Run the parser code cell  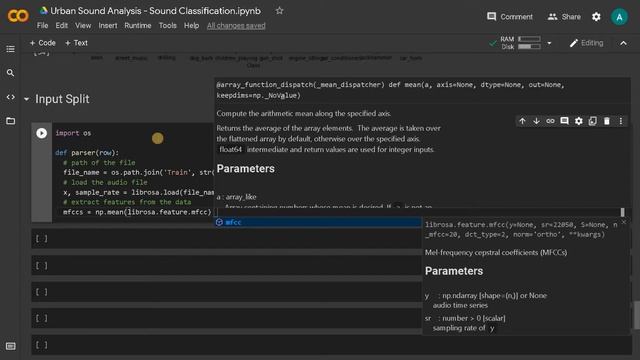(42, 133)
